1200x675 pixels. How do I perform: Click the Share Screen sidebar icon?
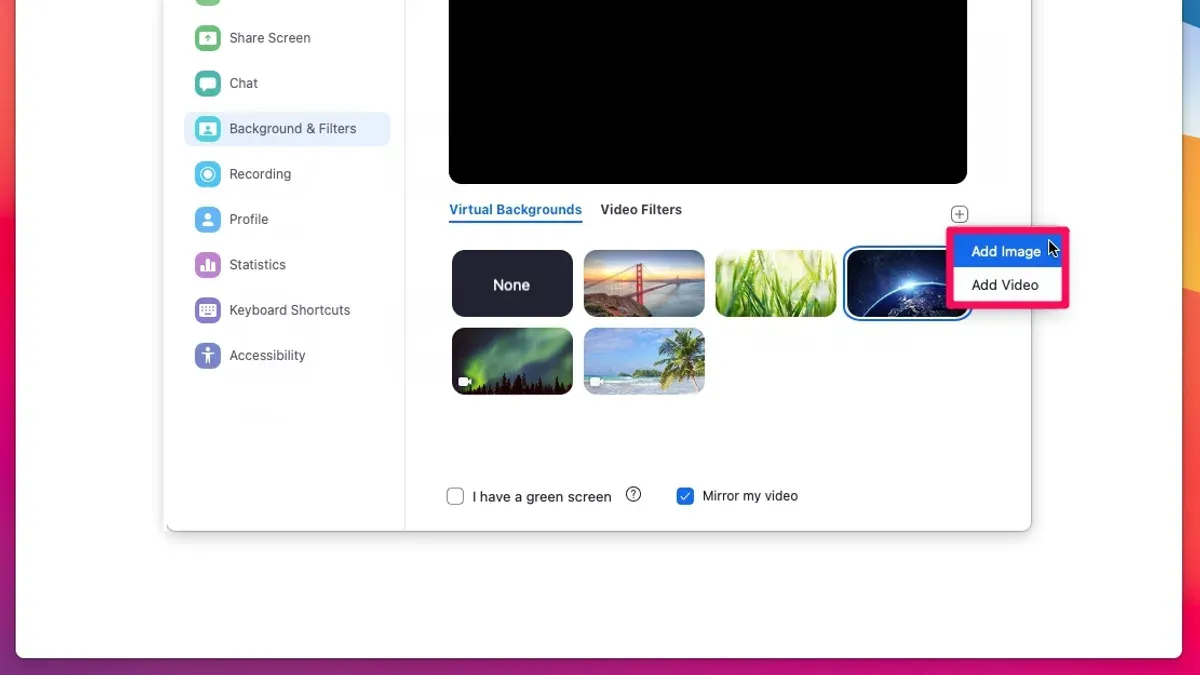click(207, 38)
